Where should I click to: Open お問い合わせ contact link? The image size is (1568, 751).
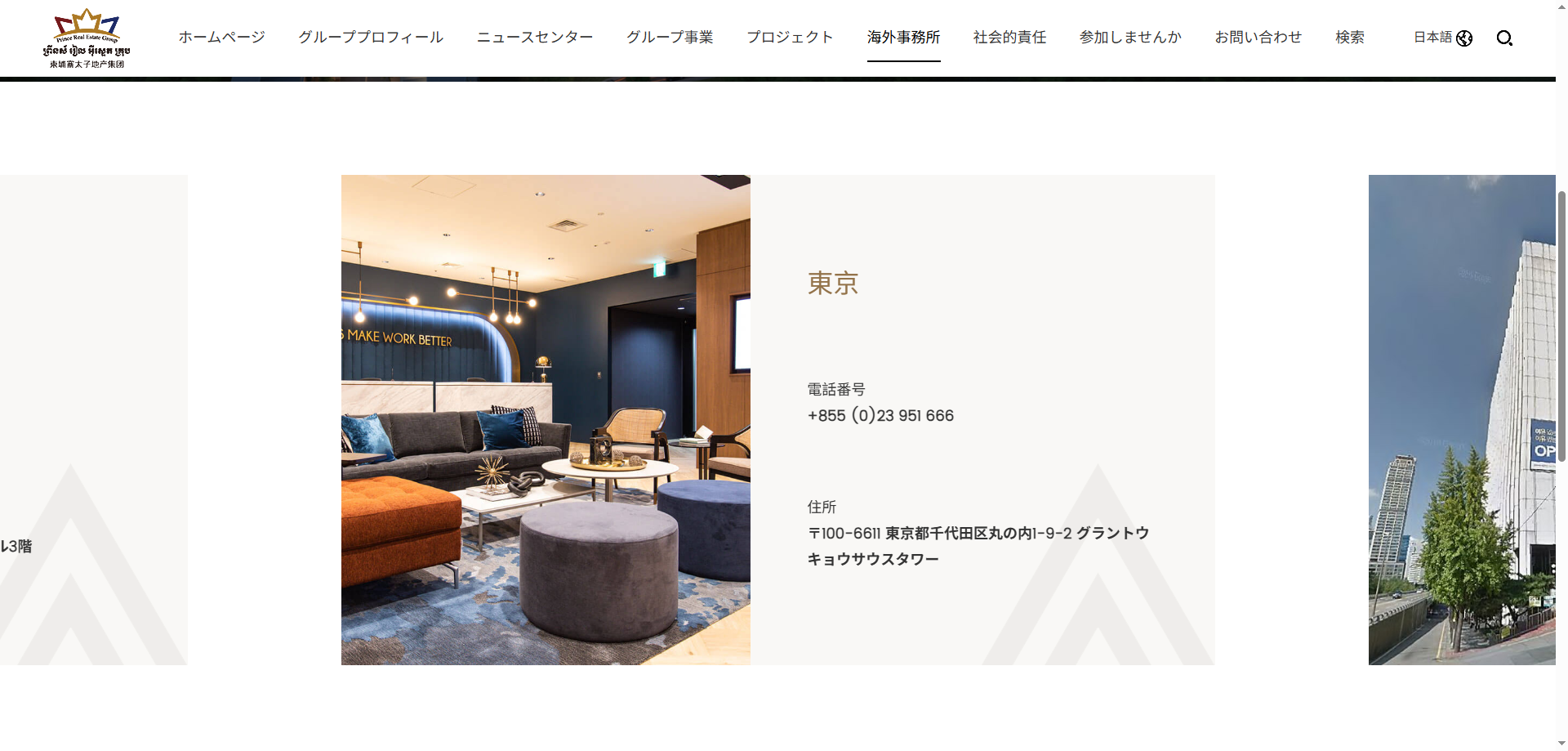pyautogui.click(x=1258, y=38)
